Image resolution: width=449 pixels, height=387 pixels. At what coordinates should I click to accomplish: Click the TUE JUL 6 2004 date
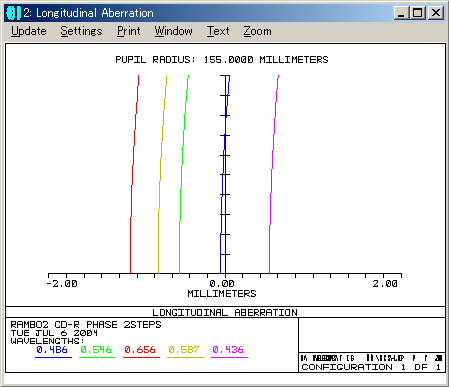coord(54,333)
